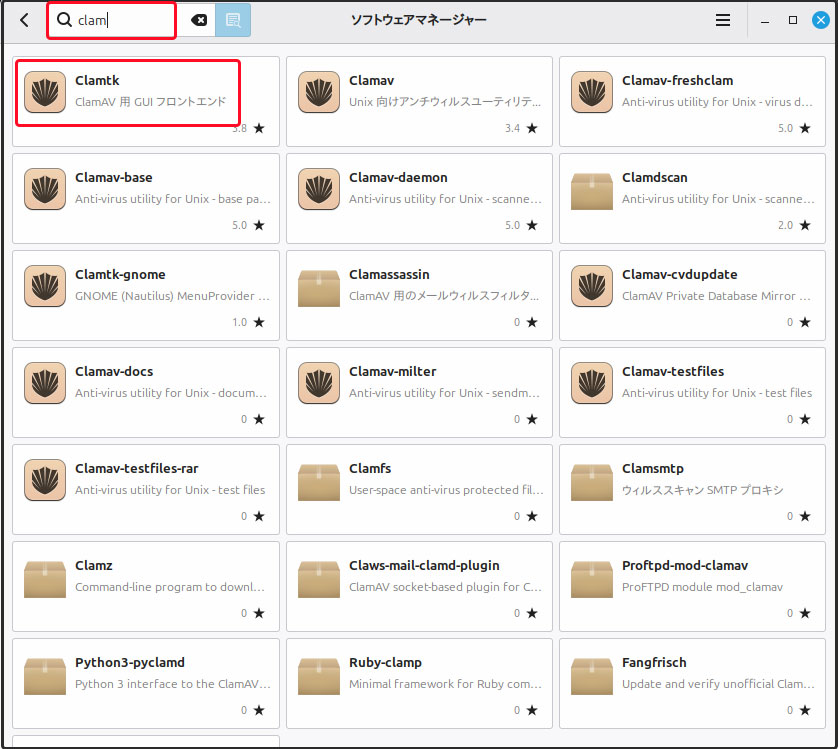Screen dimensions: 838x749
Task: Click 'GNOME (Nautilus) MenuProvider' description
Action: [x=172, y=296]
